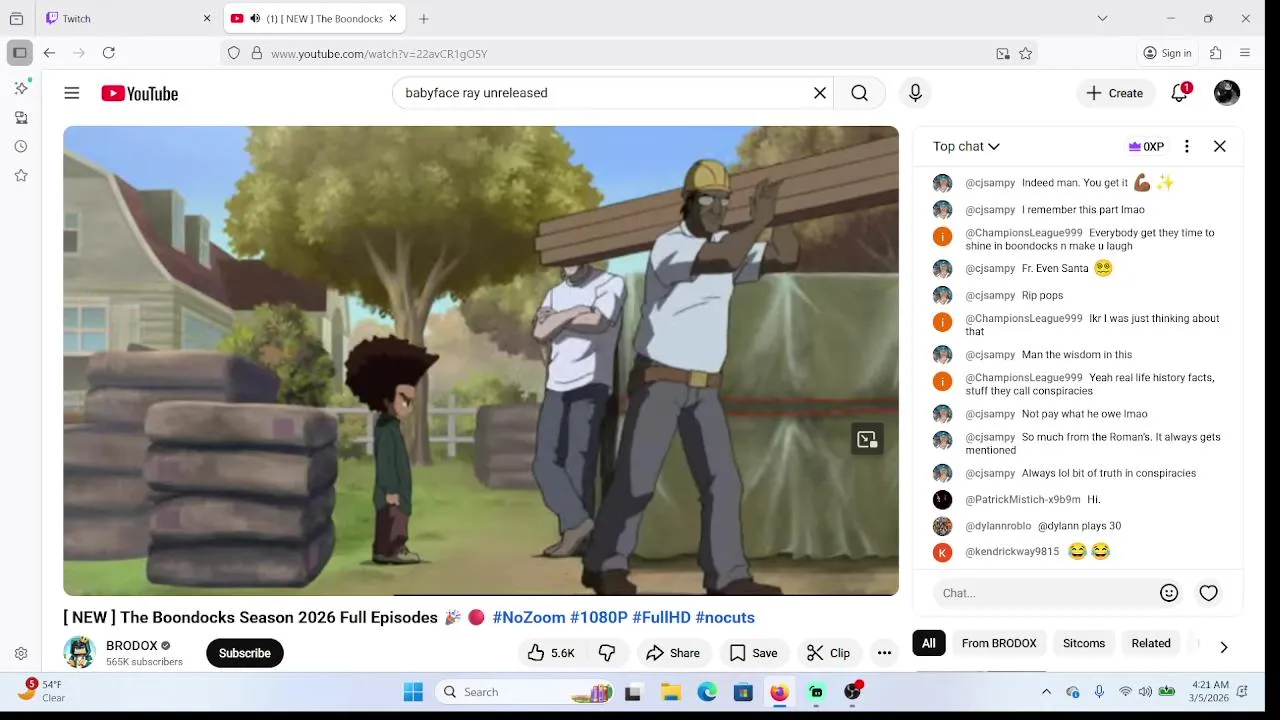Save video to a playlist
This screenshot has height=720, width=1280.
(x=754, y=653)
